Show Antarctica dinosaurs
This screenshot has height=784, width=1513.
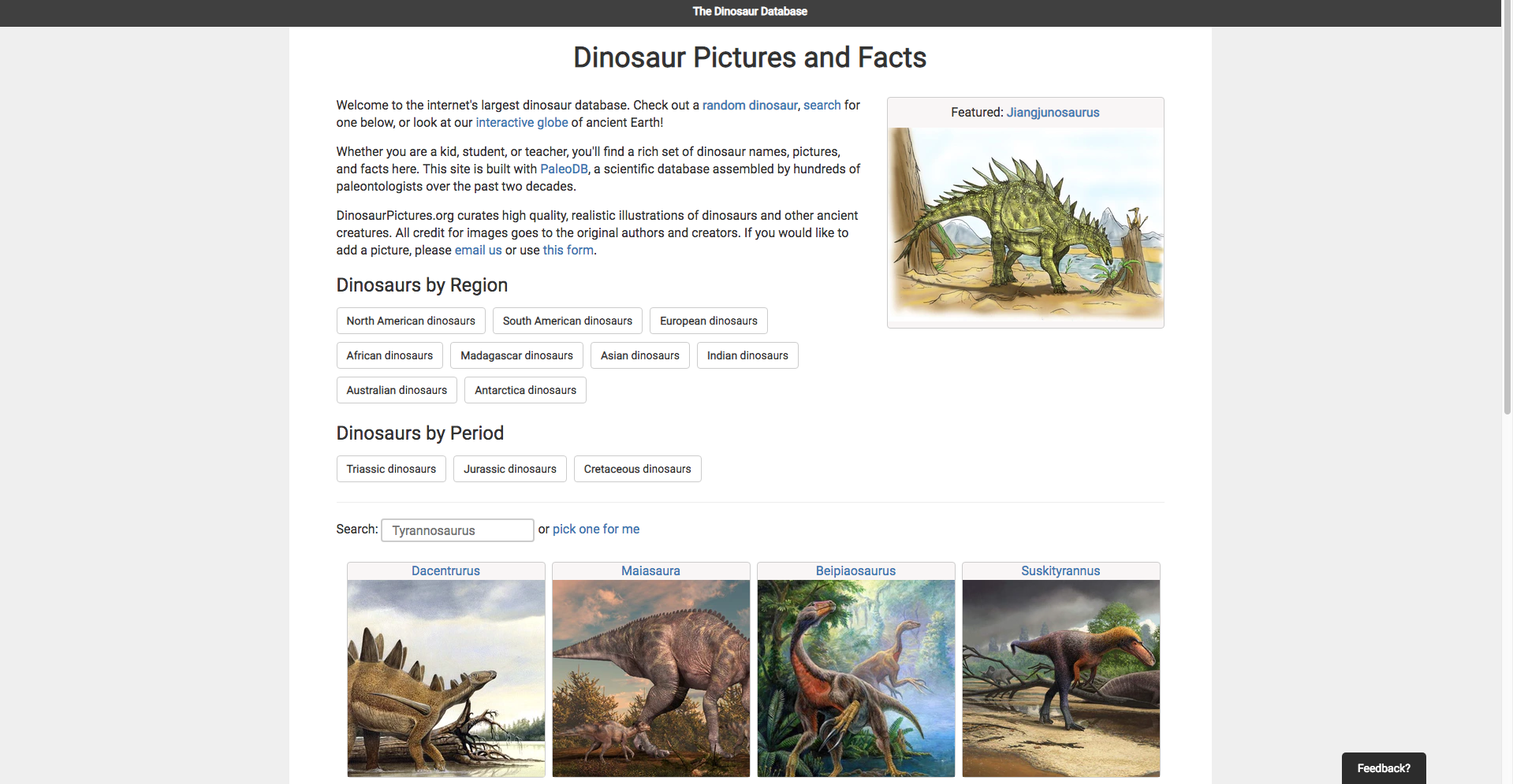click(525, 390)
